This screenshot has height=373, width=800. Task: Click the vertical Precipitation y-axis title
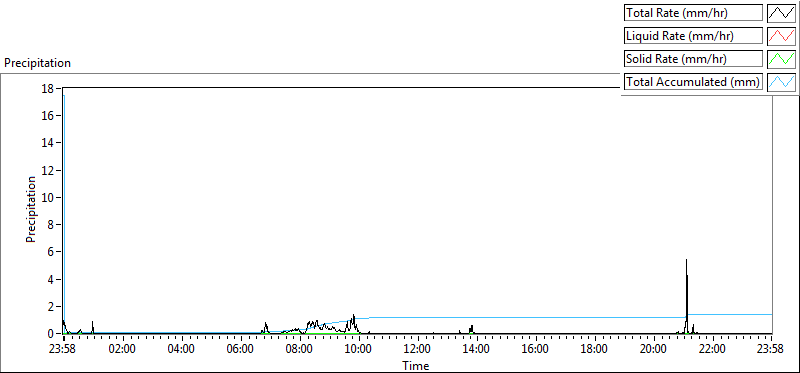point(31,209)
